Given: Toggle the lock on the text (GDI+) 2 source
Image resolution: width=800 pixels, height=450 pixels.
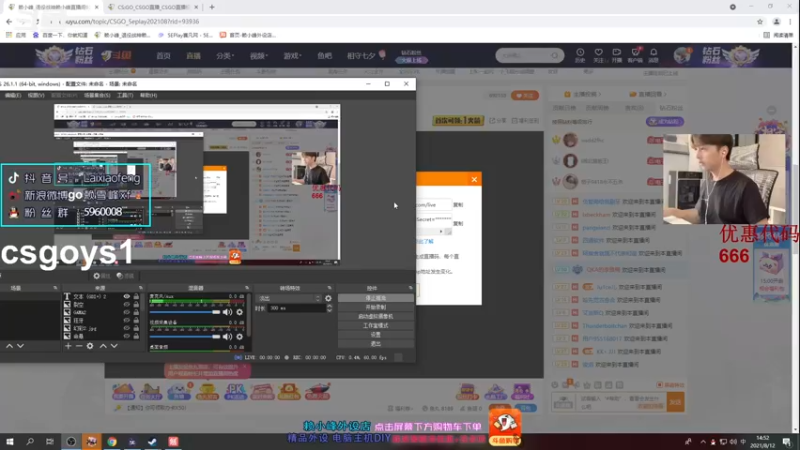Looking at the screenshot, I should tap(136, 296).
